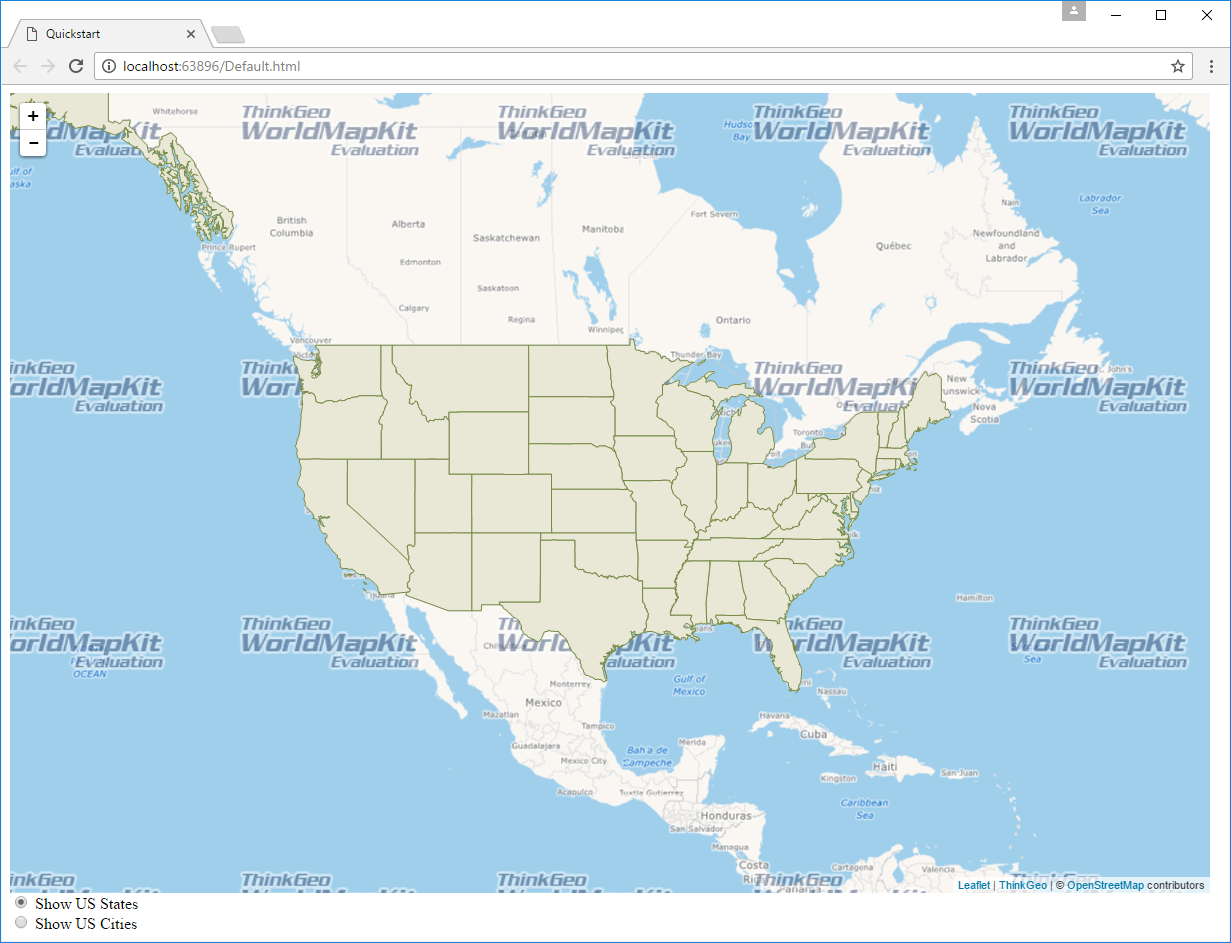Bookmark this page with the star
Viewport: 1231px width, 943px height.
coord(1178,66)
